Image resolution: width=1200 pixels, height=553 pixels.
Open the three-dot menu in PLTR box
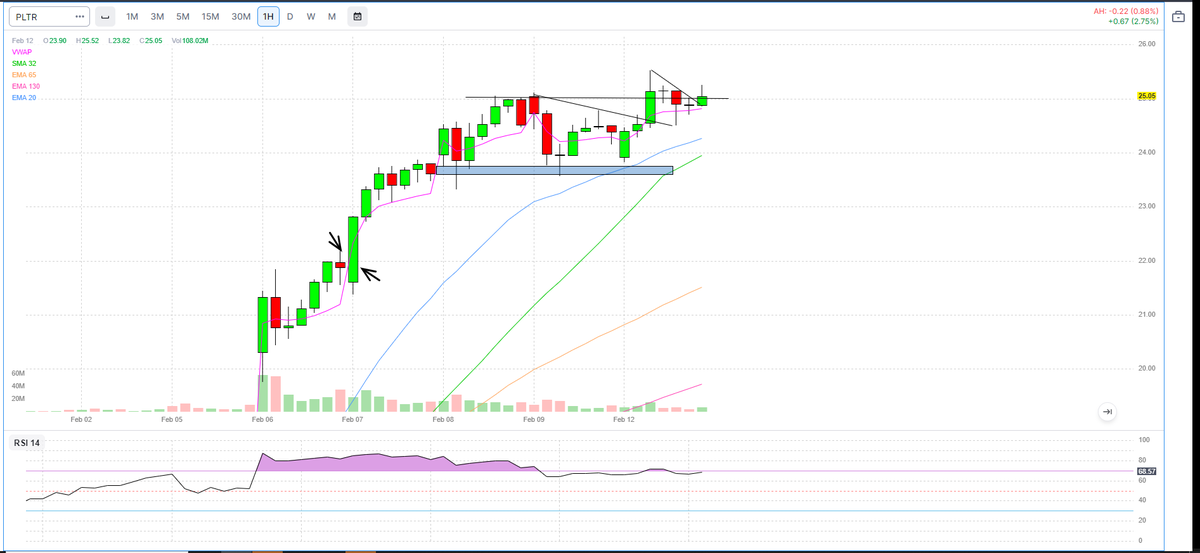click(x=79, y=17)
